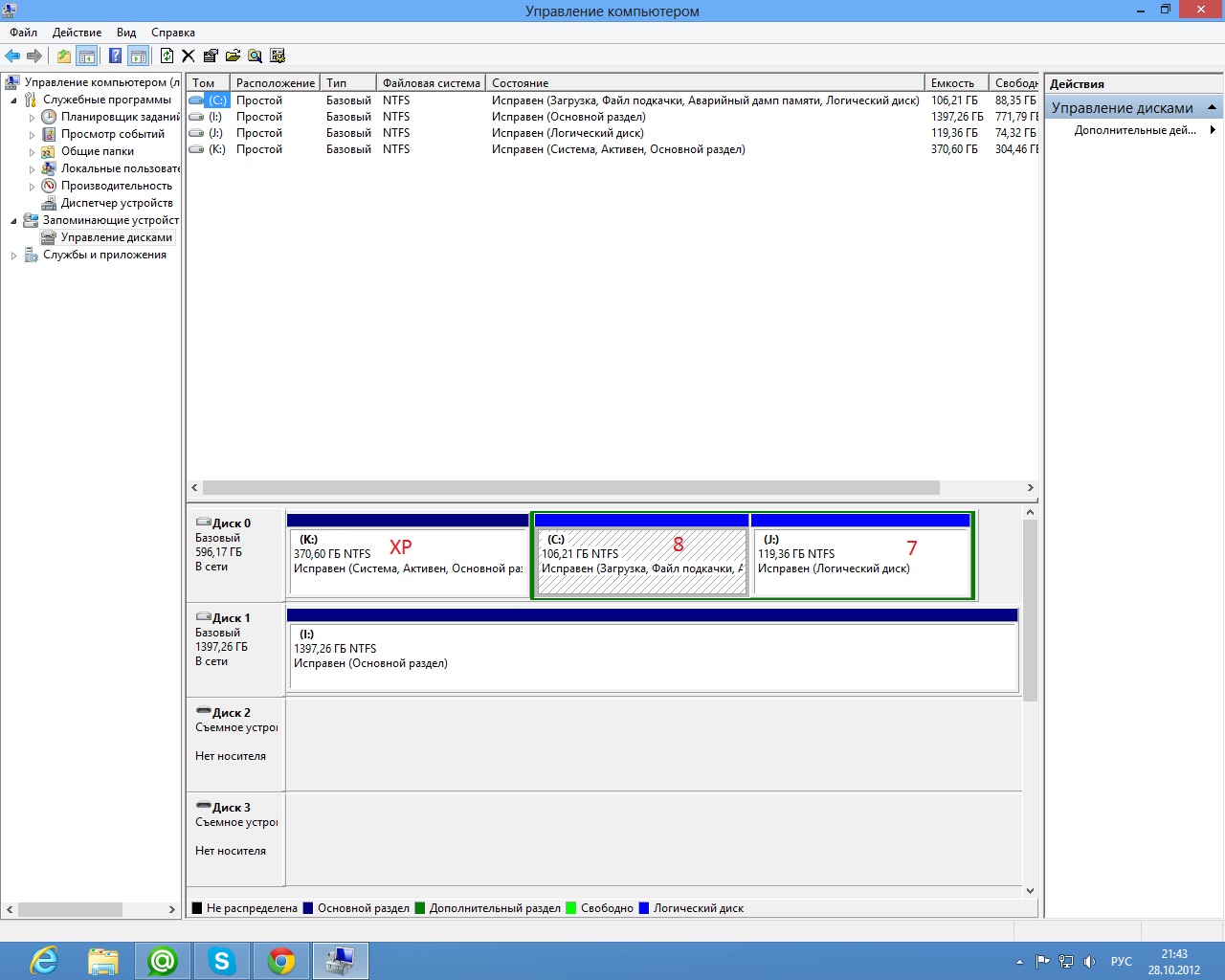
Task: Expand the Общие папки node
Action: coord(32,152)
